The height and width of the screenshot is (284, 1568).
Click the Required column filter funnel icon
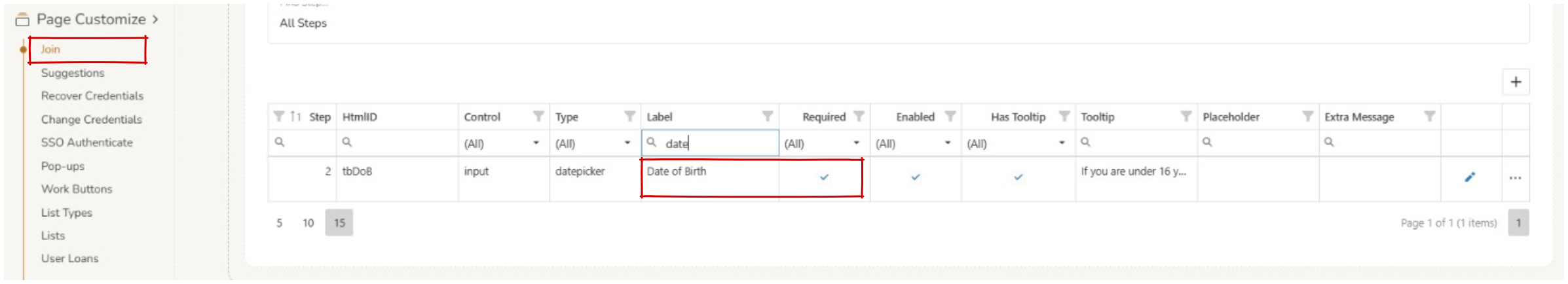[x=859, y=116]
